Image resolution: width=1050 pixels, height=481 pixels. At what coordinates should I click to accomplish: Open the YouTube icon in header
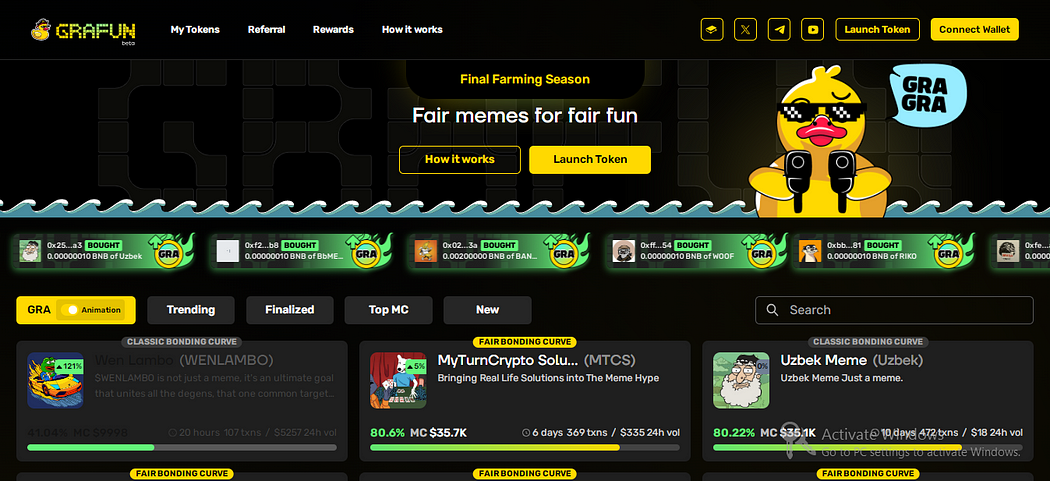812,29
